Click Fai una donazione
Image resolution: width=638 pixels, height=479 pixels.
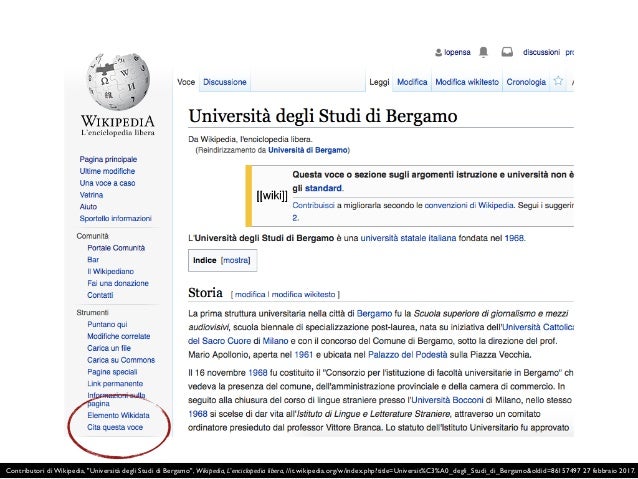click(x=118, y=283)
